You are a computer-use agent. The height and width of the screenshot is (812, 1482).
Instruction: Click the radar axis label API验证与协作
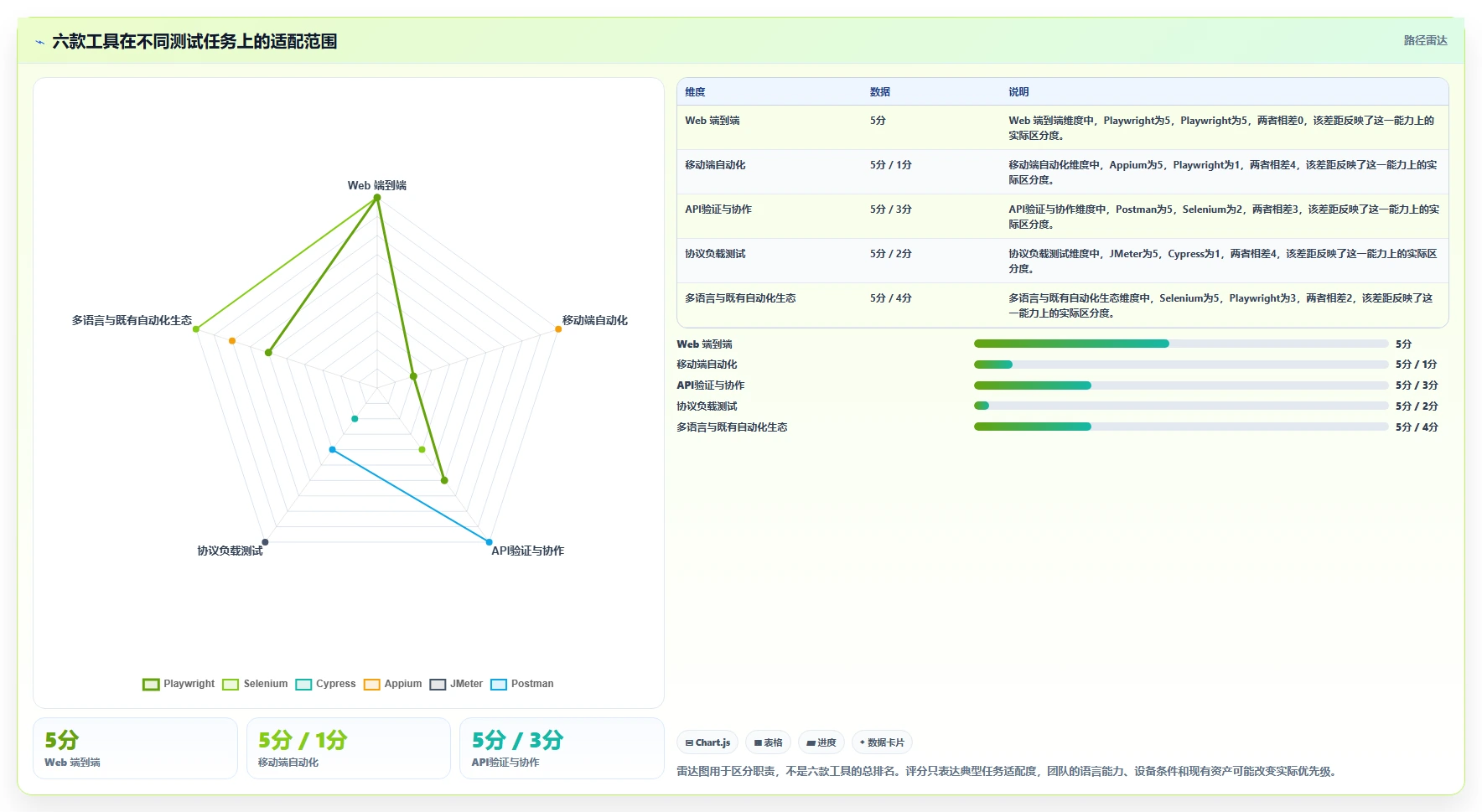(x=528, y=551)
